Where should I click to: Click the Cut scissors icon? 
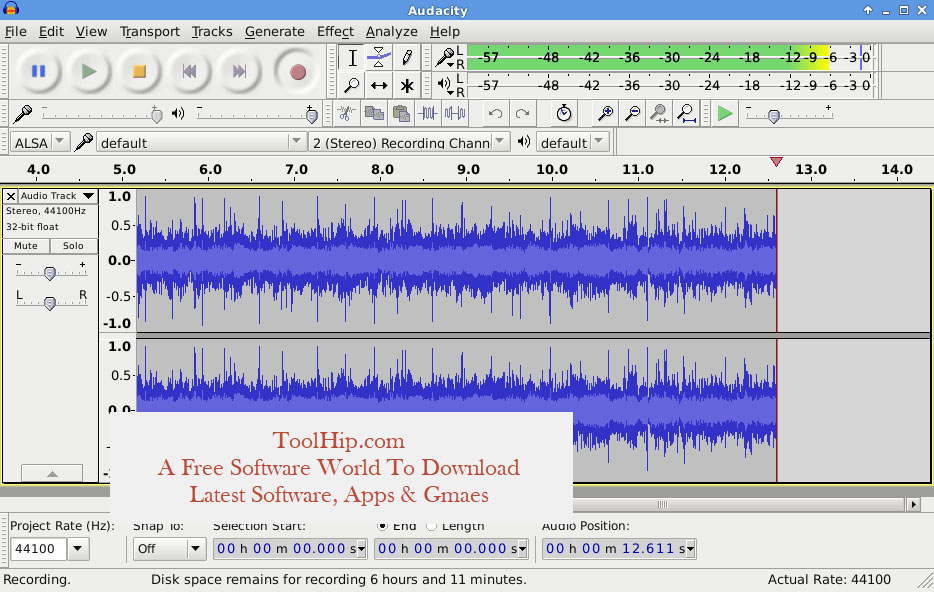pyautogui.click(x=346, y=113)
